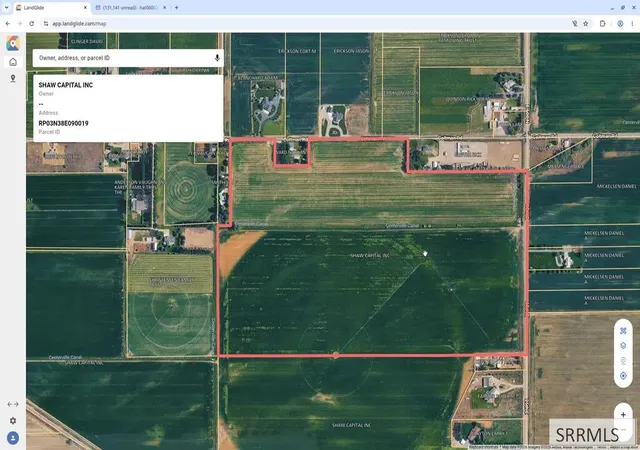640x450 pixels.
Task: Center the map on my current location
Action: click(x=623, y=376)
